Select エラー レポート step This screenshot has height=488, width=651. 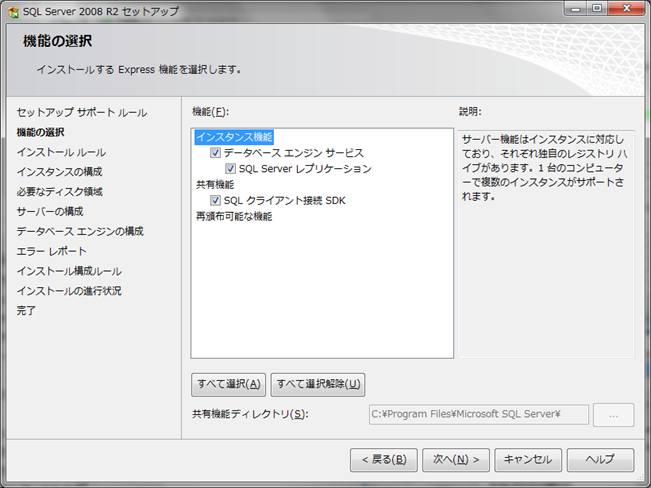pos(51,251)
